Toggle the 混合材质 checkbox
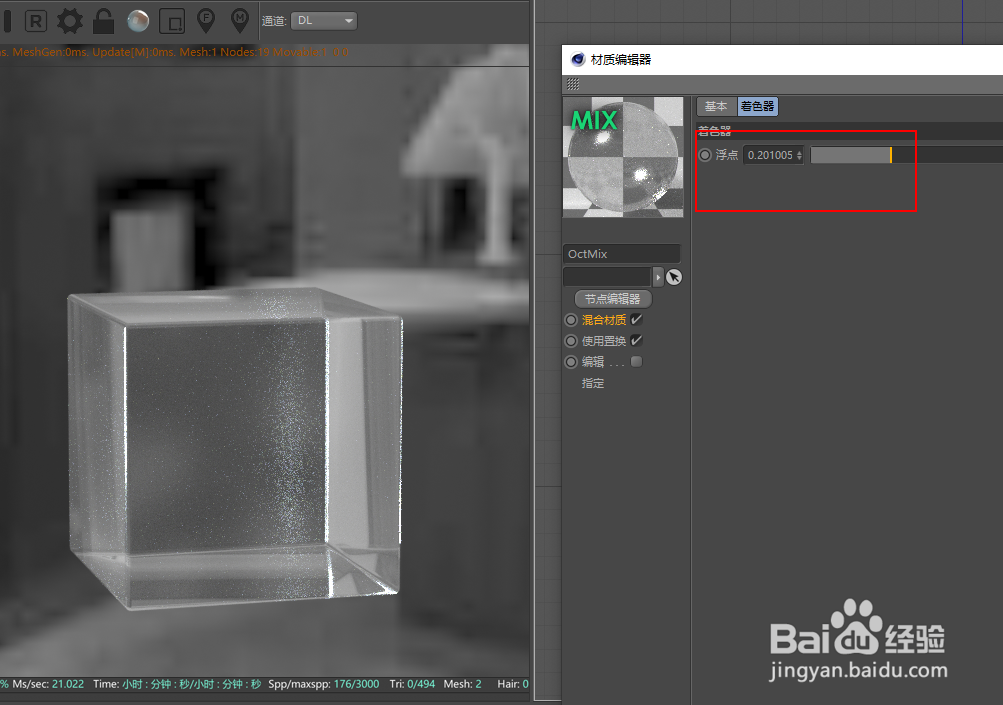Image resolution: width=1003 pixels, height=705 pixels. click(636, 319)
